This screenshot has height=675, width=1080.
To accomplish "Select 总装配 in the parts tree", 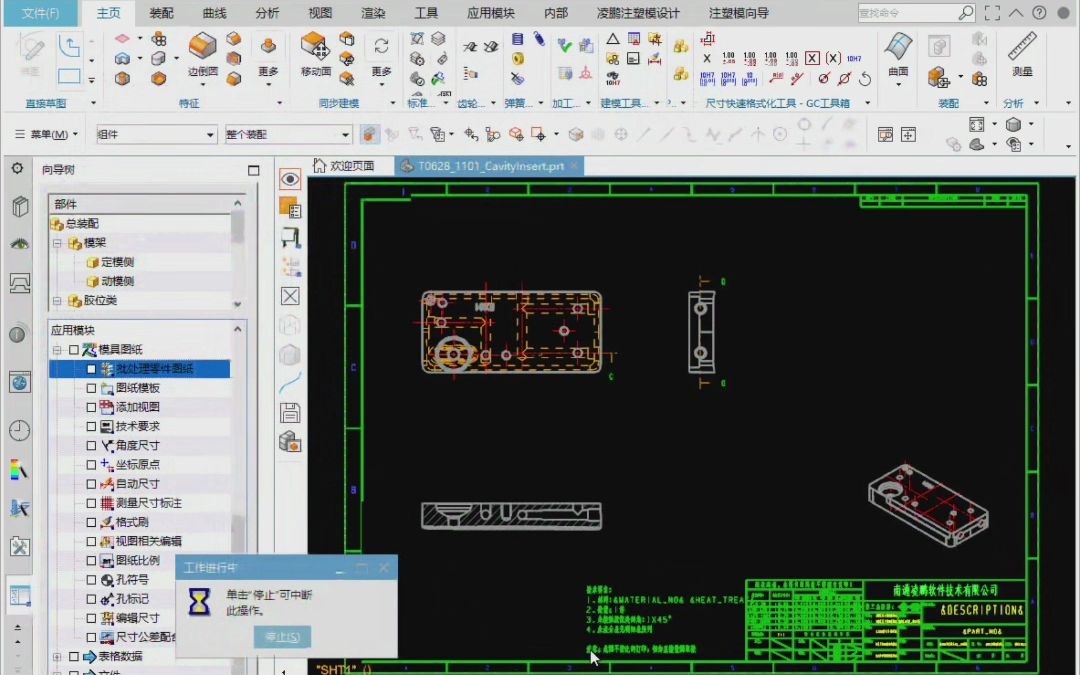I will click(x=82, y=224).
